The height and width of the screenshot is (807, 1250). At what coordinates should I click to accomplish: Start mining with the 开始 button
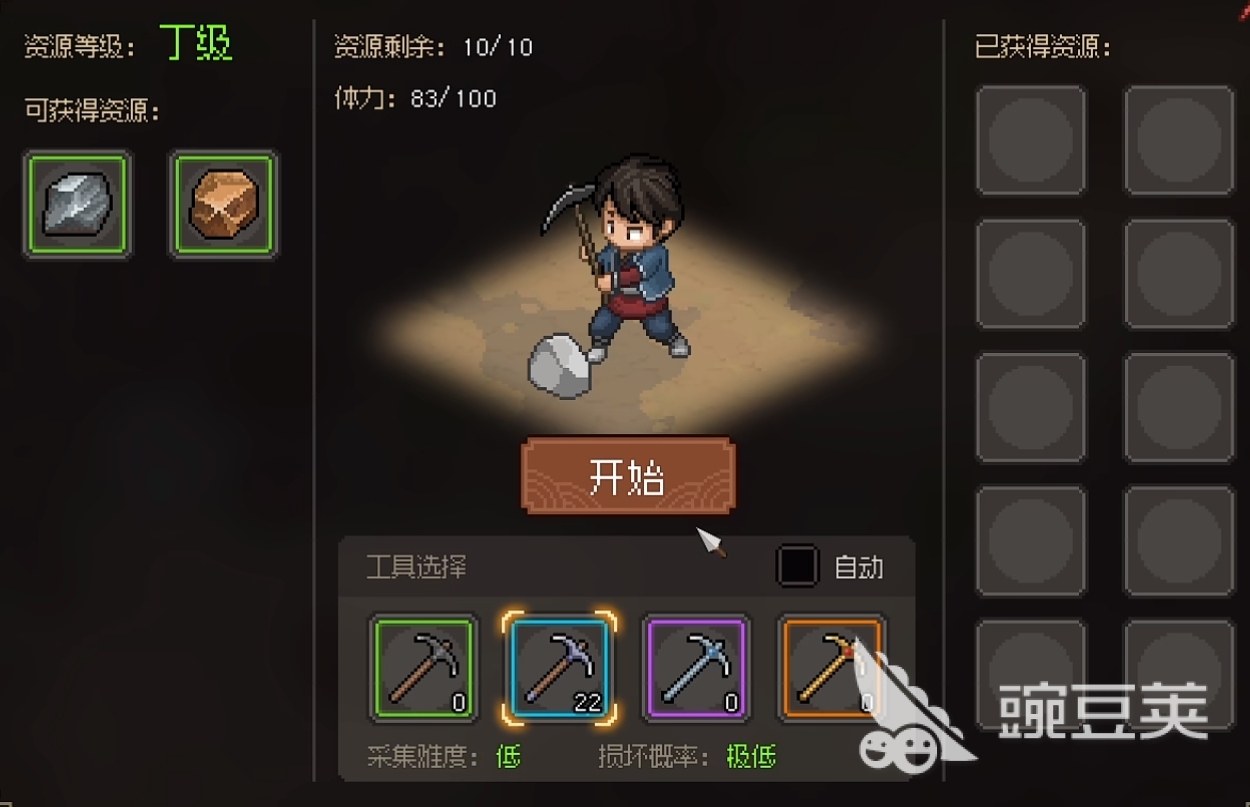click(628, 476)
